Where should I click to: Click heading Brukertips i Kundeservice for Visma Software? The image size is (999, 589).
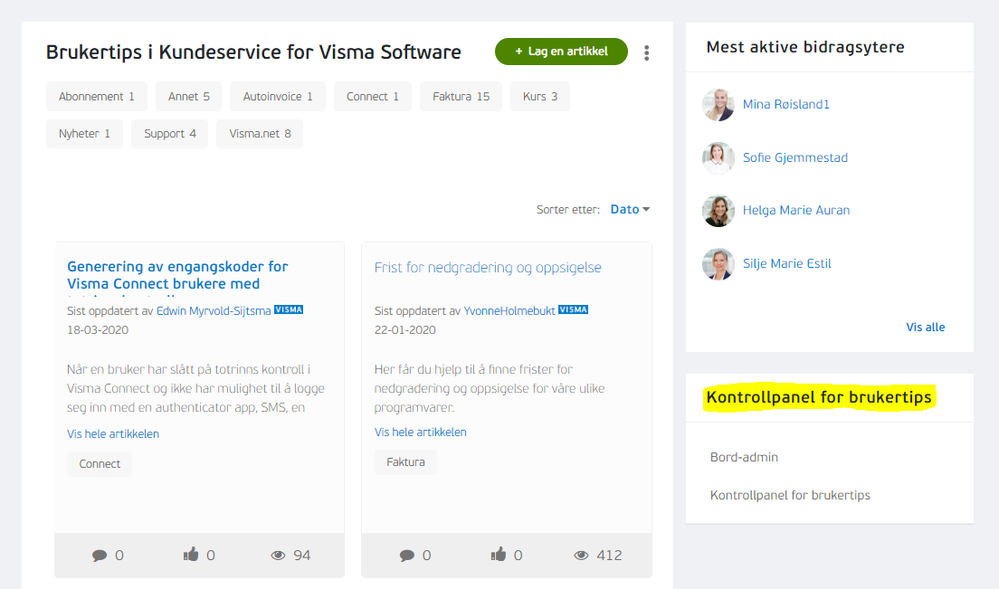click(x=254, y=52)
